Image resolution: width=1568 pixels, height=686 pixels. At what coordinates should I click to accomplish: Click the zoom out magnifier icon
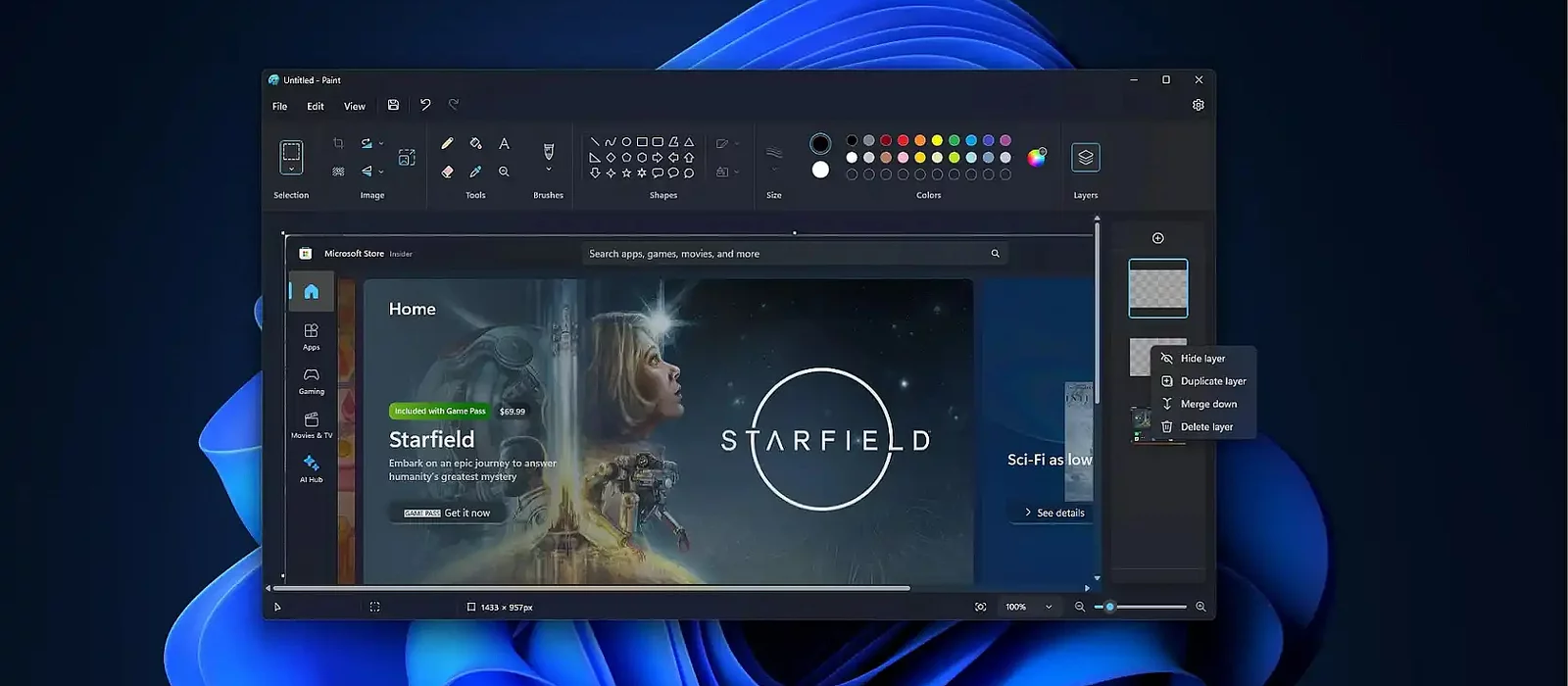[x=1079, y=607]
